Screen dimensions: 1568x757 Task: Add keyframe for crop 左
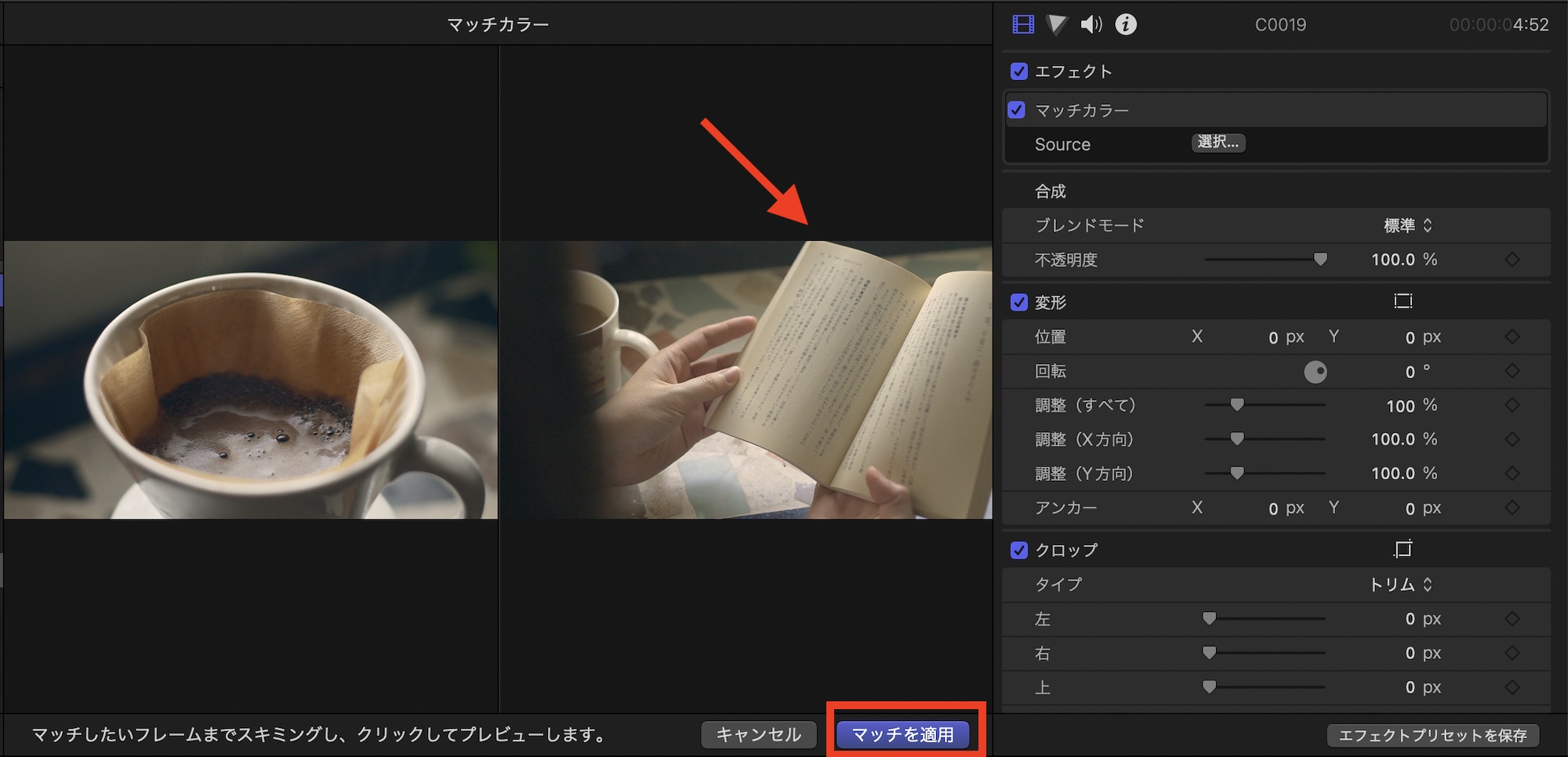(1512, 619)
